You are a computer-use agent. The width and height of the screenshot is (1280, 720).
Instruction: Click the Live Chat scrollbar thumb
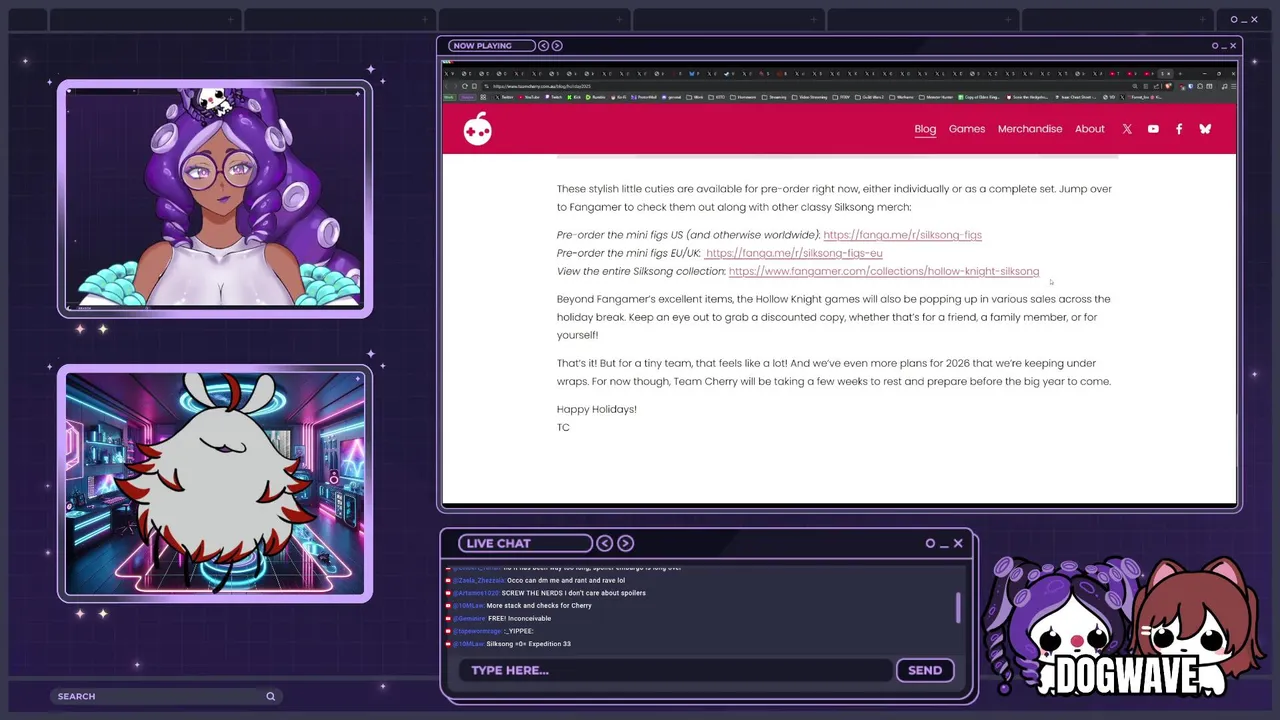[x=958, y=607]
